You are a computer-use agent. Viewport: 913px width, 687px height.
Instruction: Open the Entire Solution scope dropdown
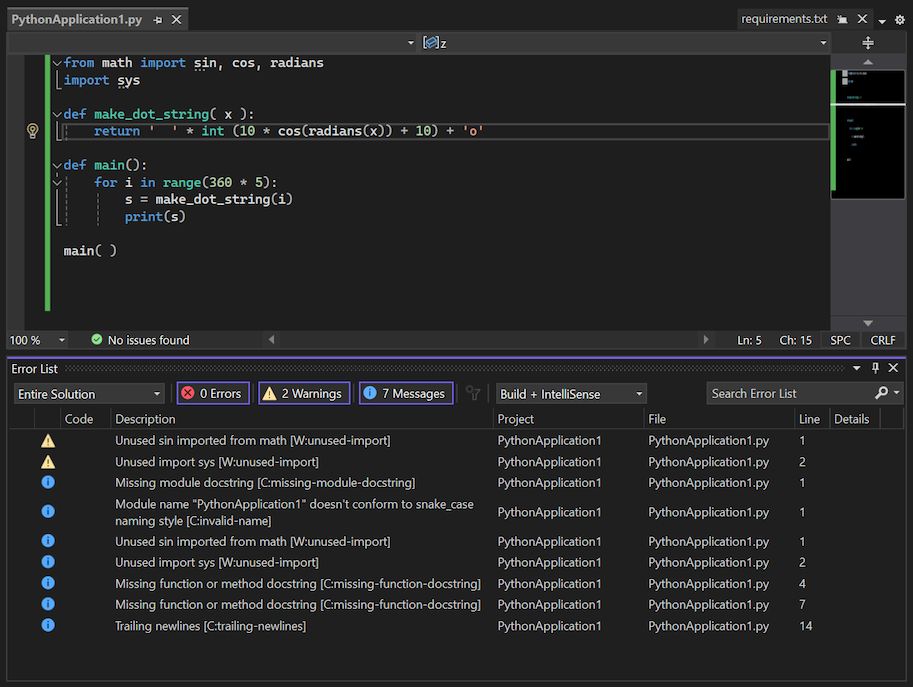point(88,393)
